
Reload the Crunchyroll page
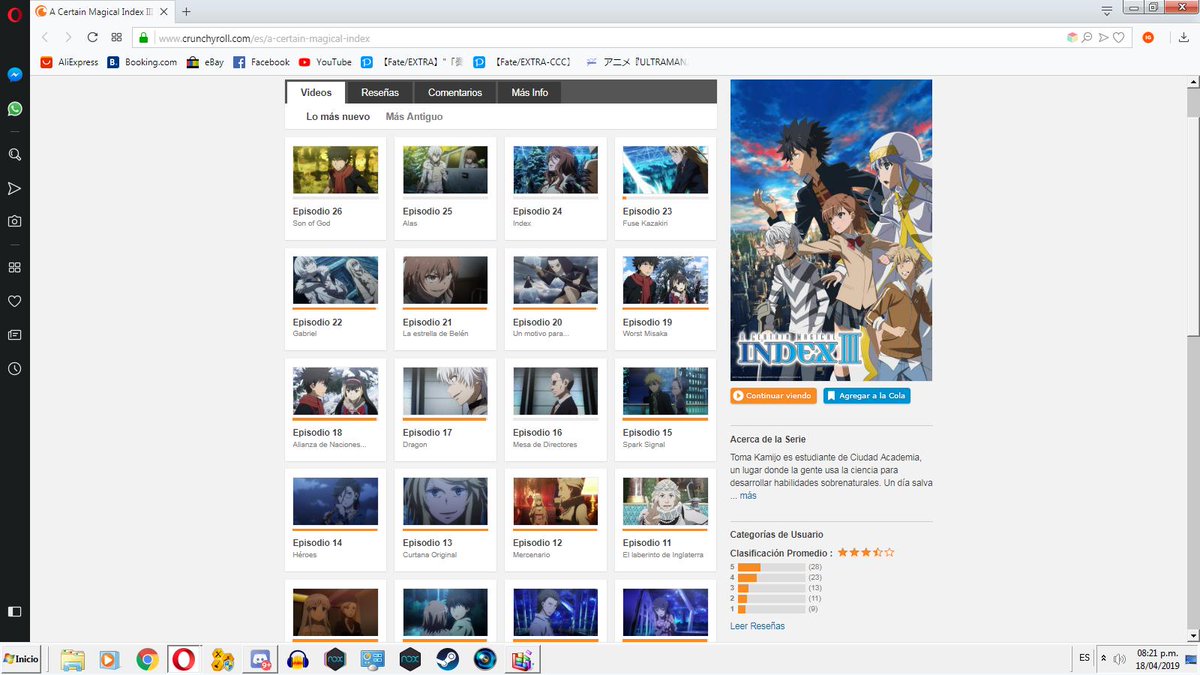click(x=92, y=38)
